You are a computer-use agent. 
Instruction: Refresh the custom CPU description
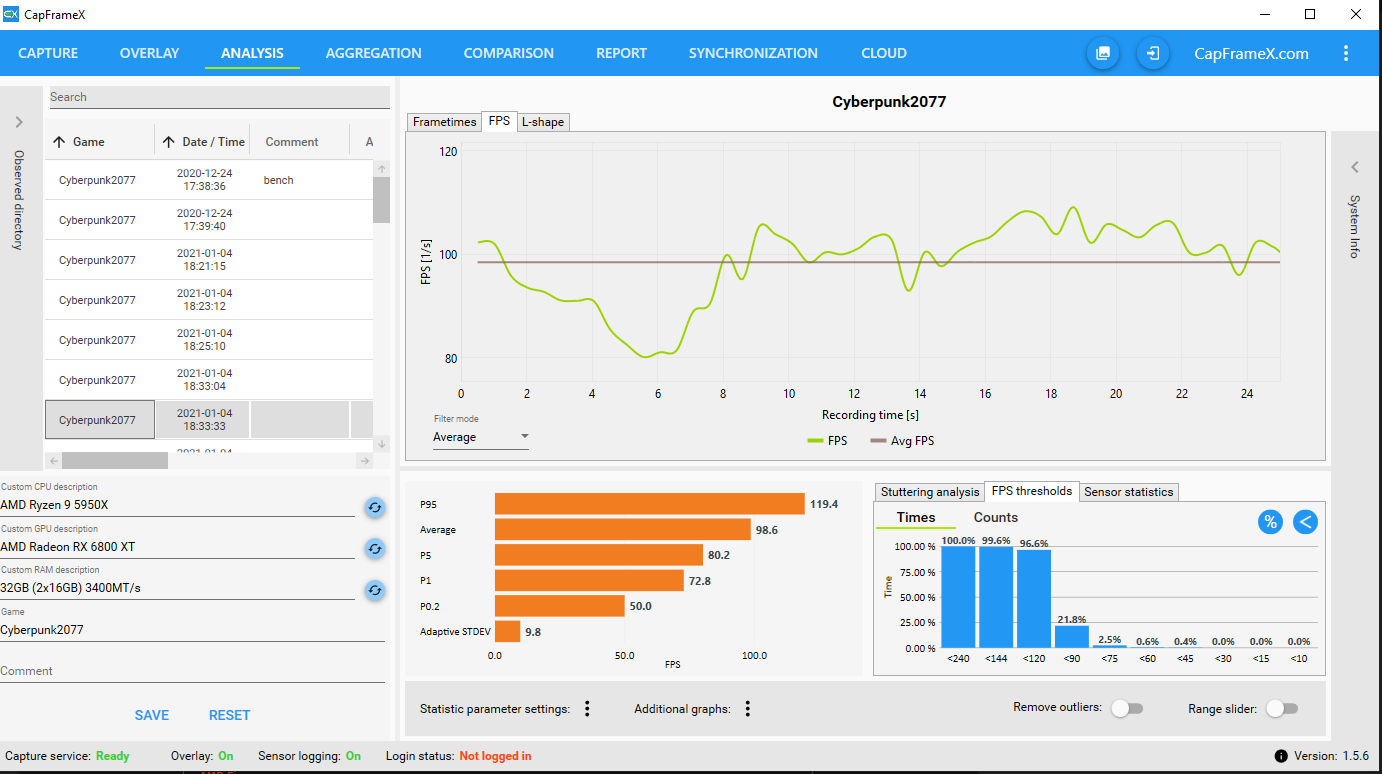pyautogui.click(x=375, y=507)
